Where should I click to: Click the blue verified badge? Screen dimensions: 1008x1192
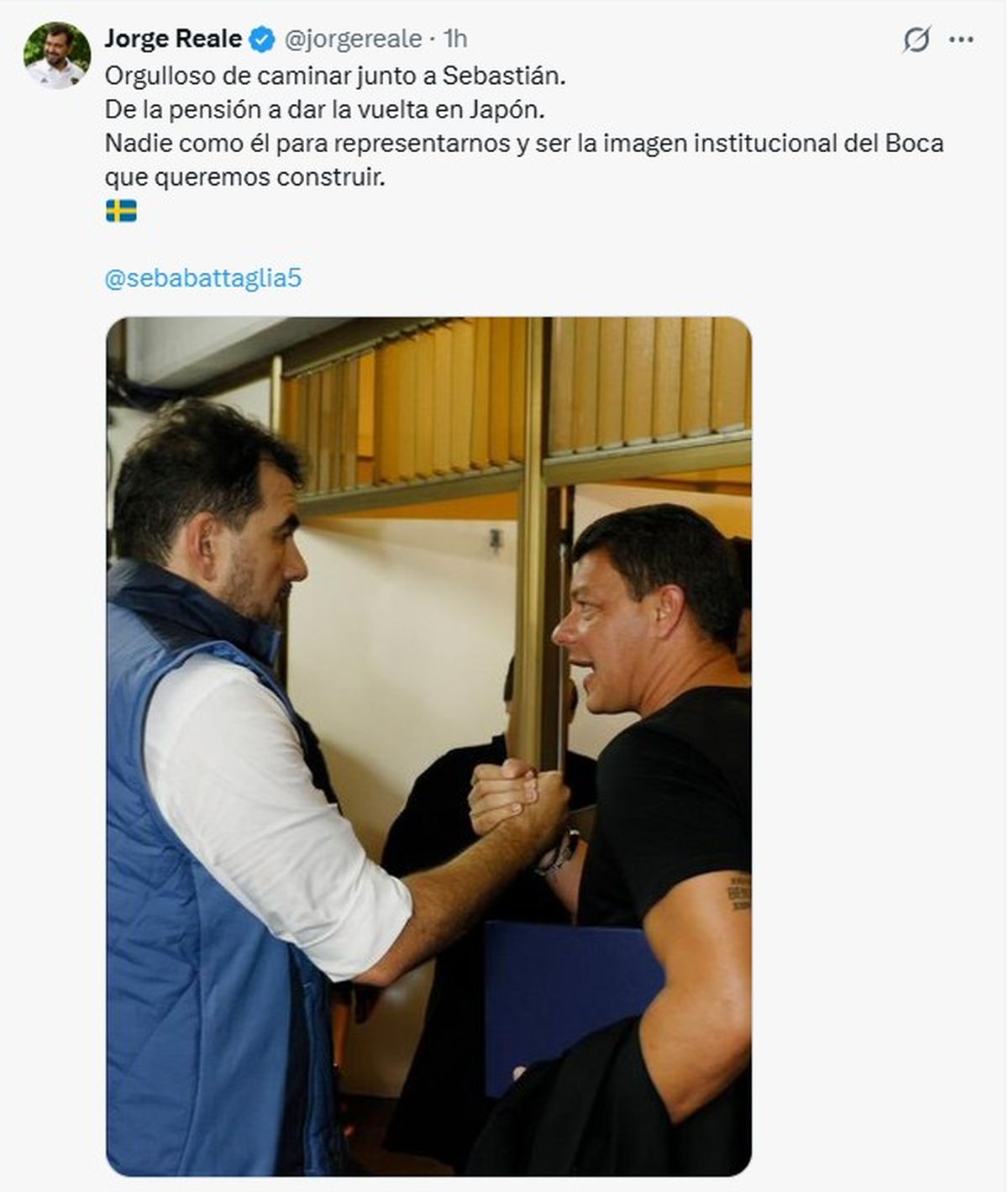(262, 39)
